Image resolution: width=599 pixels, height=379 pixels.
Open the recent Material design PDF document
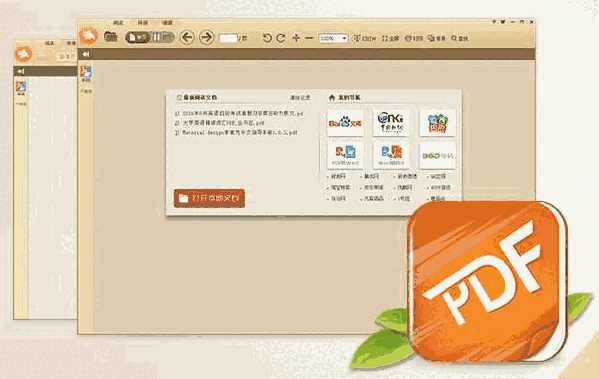(x=236, y=133)
